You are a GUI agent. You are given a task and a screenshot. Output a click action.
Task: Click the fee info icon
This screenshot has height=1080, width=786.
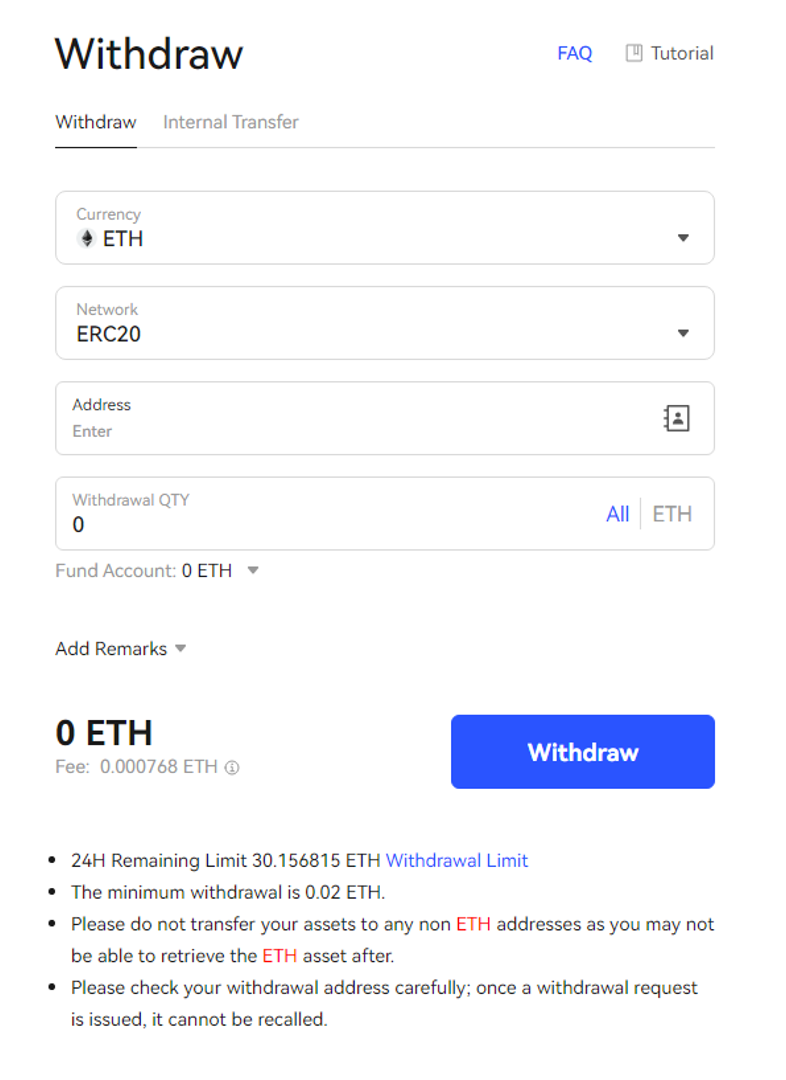[232, 768]
